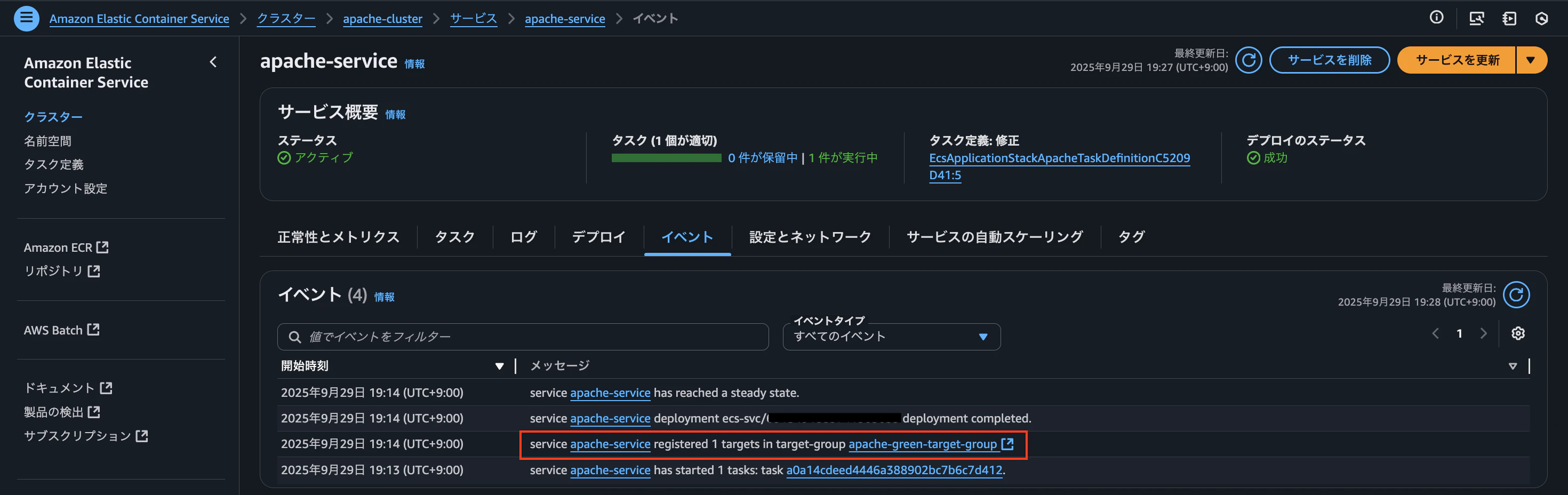Open task a0a14cdeed4446a388902bc7b6c7d412 link
Viewport: 1568px width, 495px height.
(x=893, y=470)
